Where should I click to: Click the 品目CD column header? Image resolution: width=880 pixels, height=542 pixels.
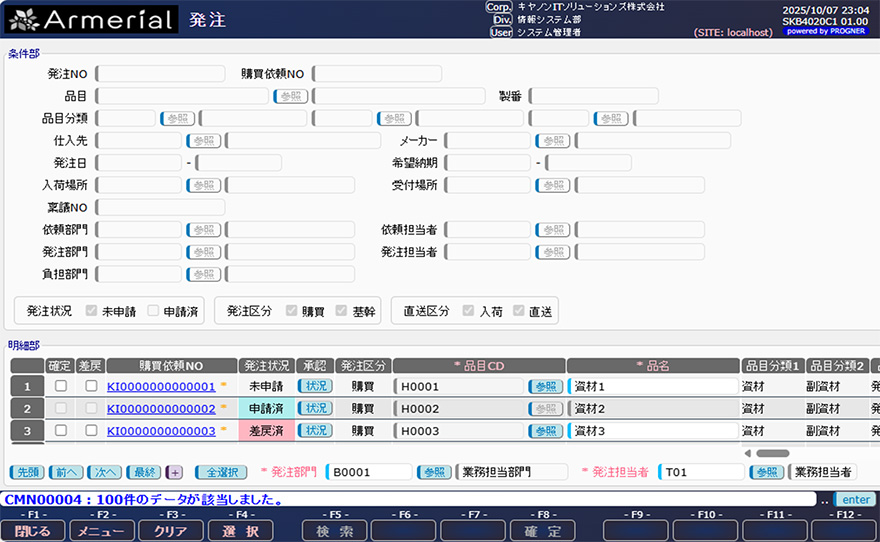479,366
